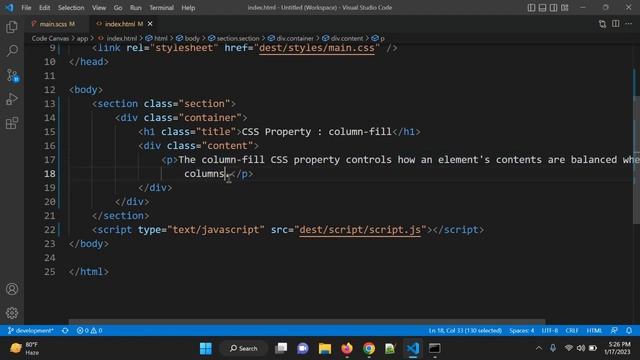Open the Terminal menu
This screenshot has width=640, height=360.
point(161,8)
